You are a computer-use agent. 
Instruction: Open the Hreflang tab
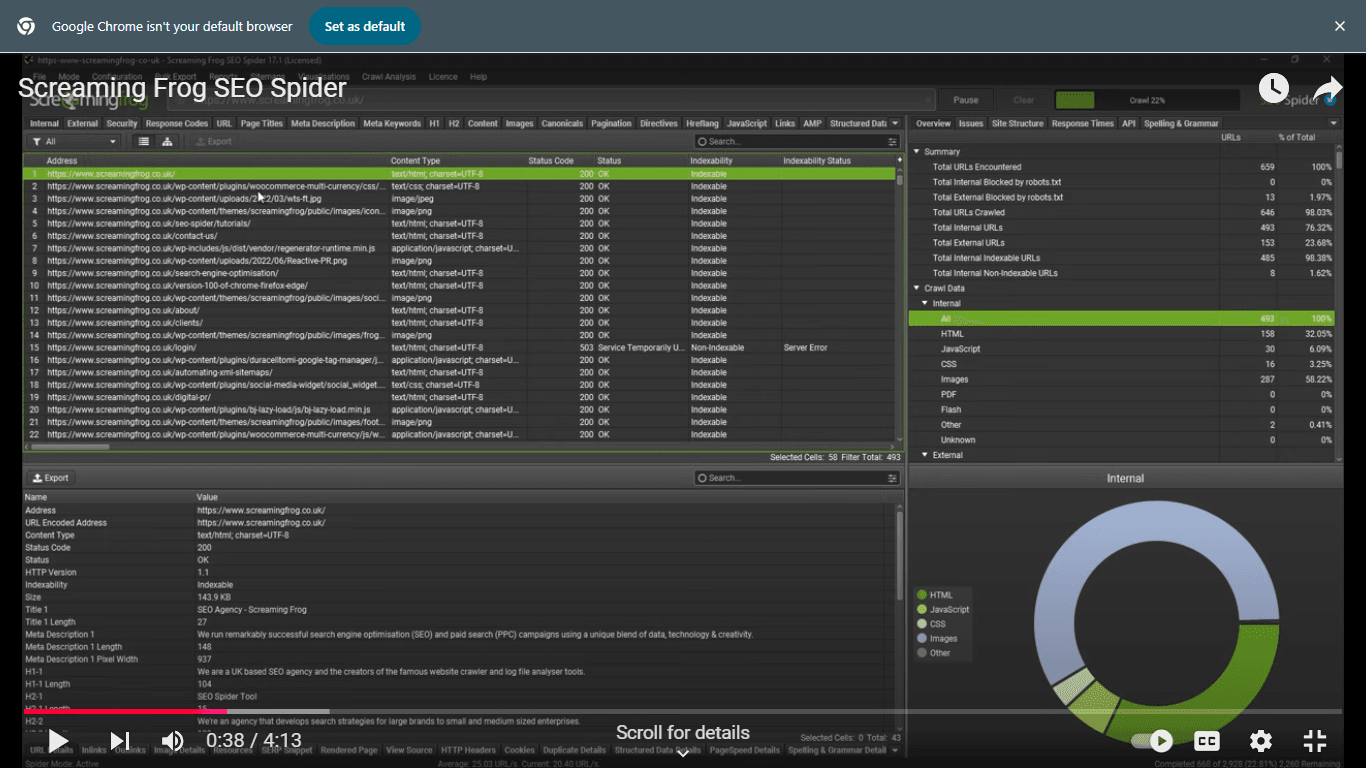pos(702,124)
